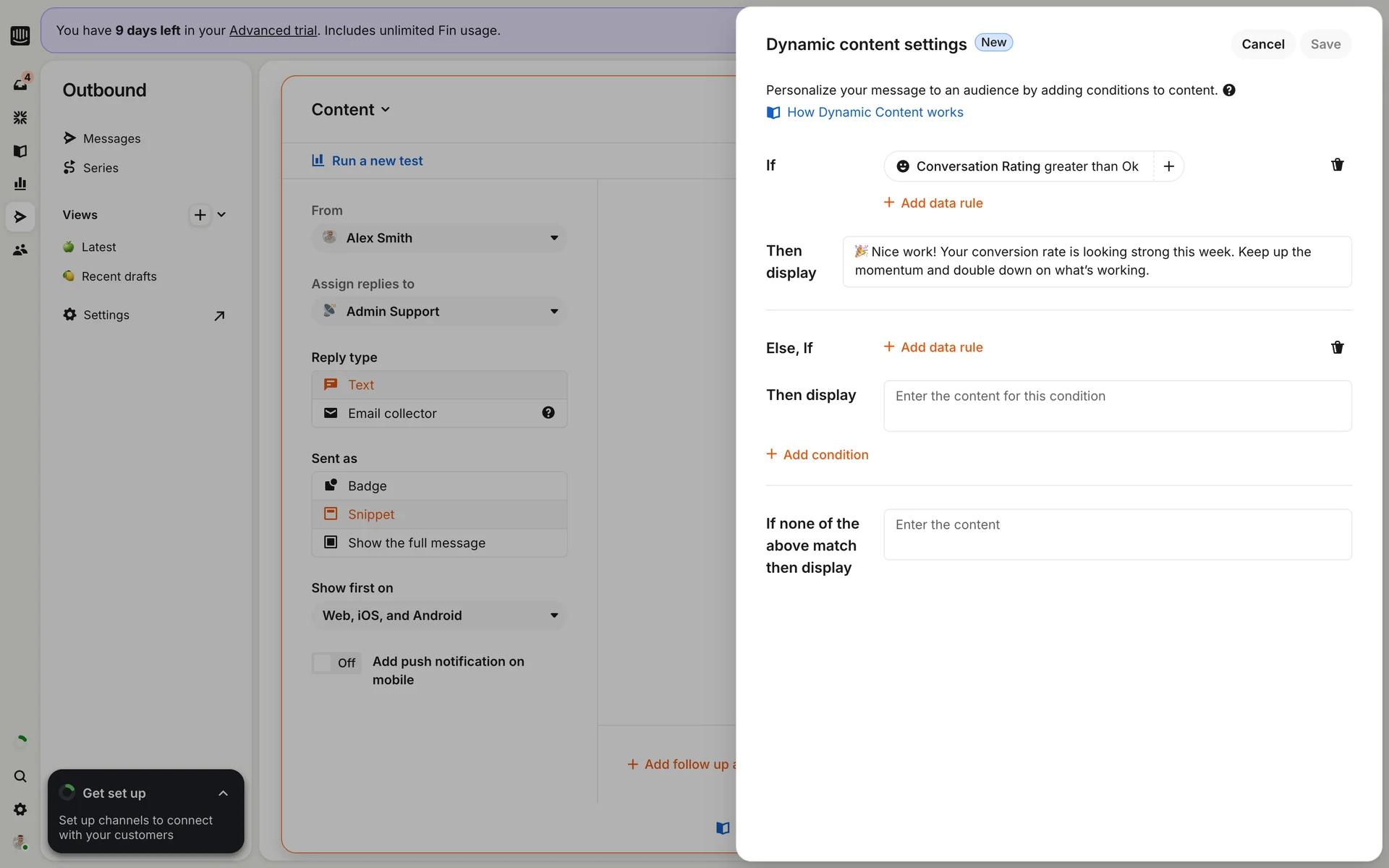Screen dimensions: 1389x868
Task: Open Reports bar chart icon in sidebar
Action: point(20,184)
